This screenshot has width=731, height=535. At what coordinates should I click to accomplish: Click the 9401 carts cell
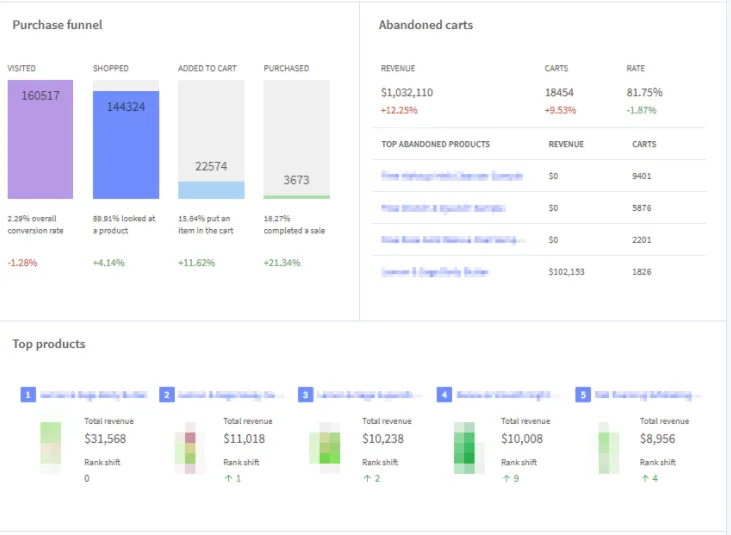(641, 176)
